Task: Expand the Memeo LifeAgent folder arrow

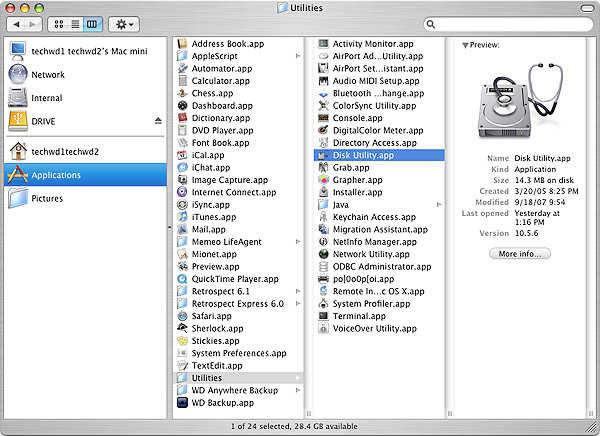Action: (297, 242)
